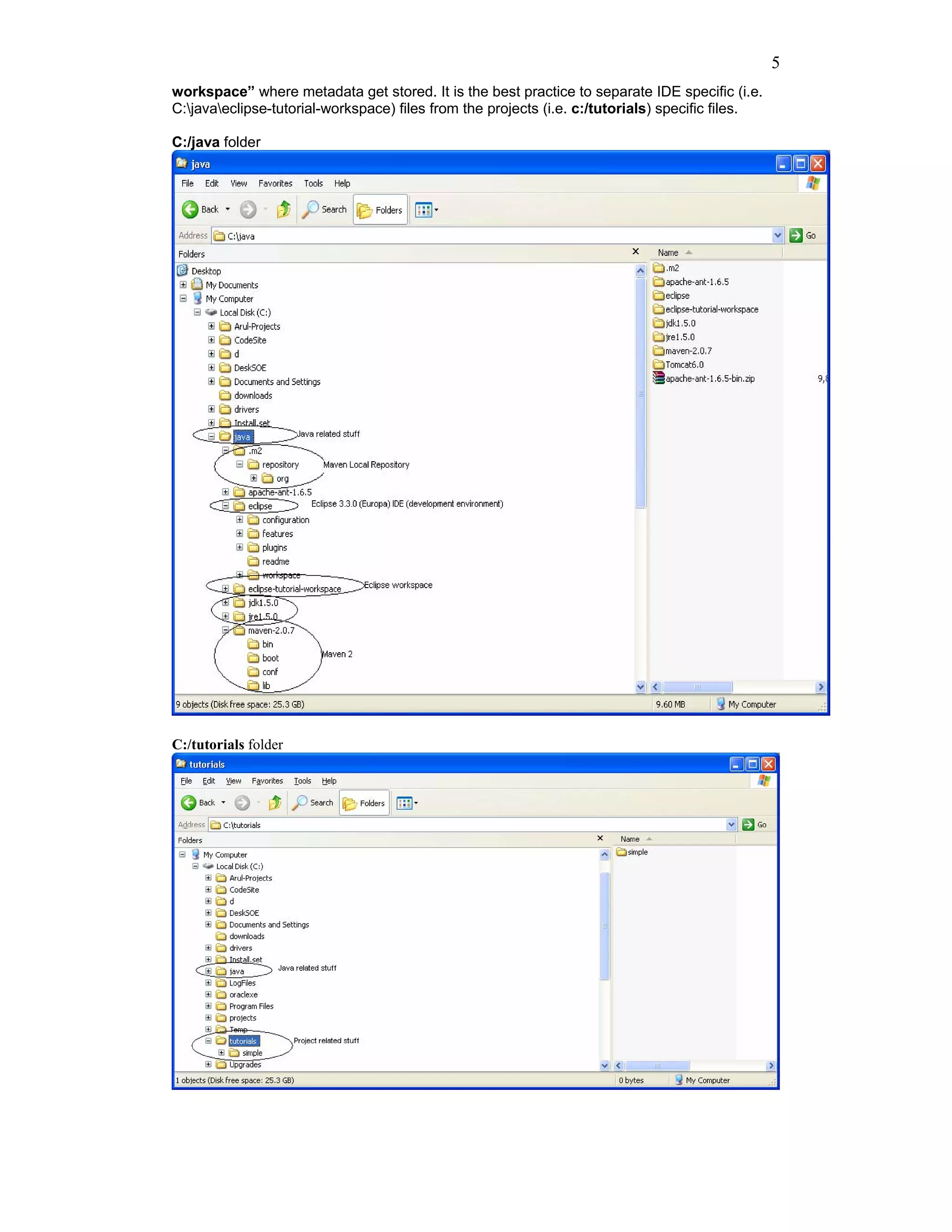Viewport: 952px width, 1232px height.
Task: Close Folders pane in java window
Action: pos(635,252)
